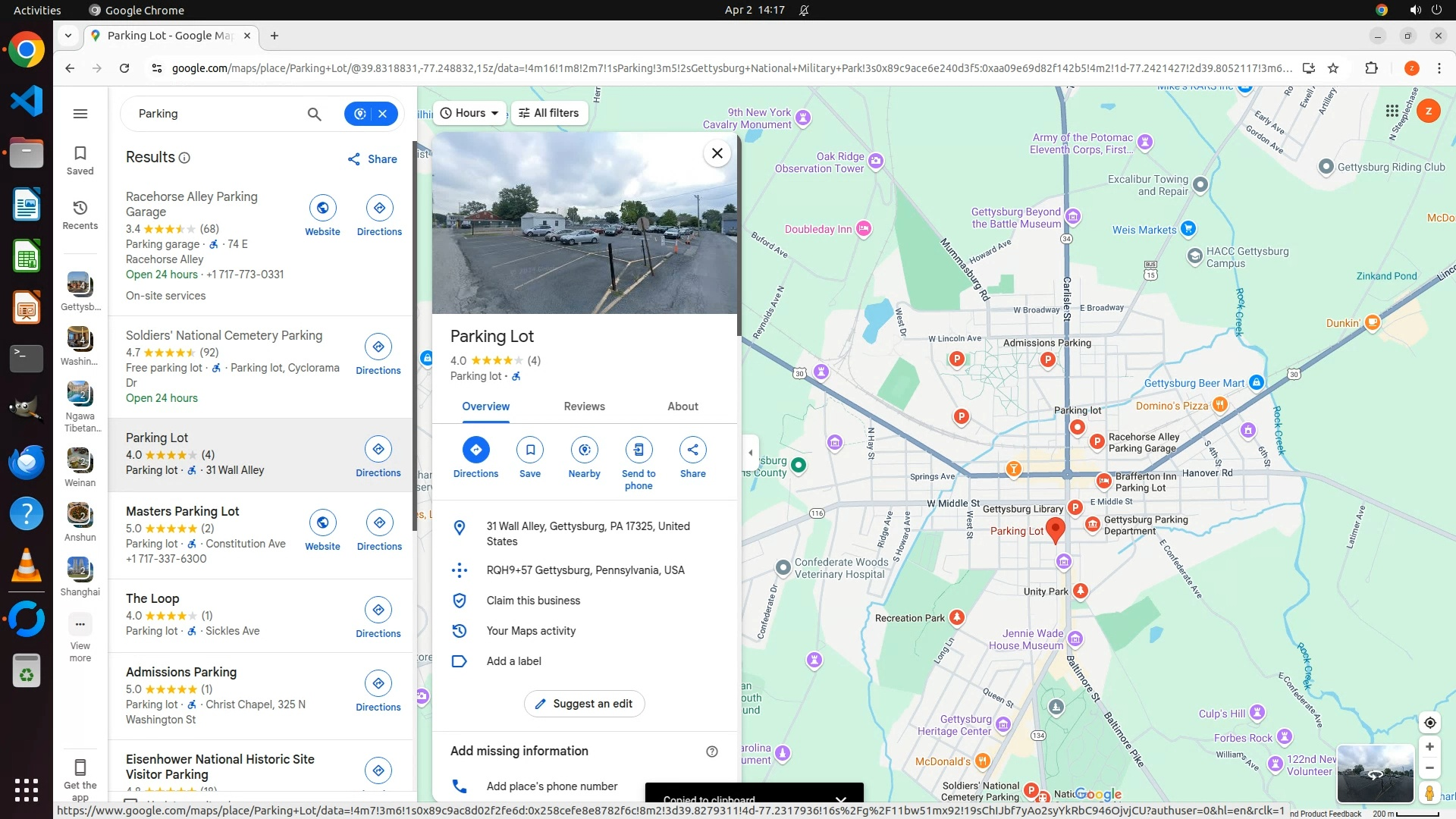
Task: Zoom in the map with plus button
Action: [x=1429, y=747]
